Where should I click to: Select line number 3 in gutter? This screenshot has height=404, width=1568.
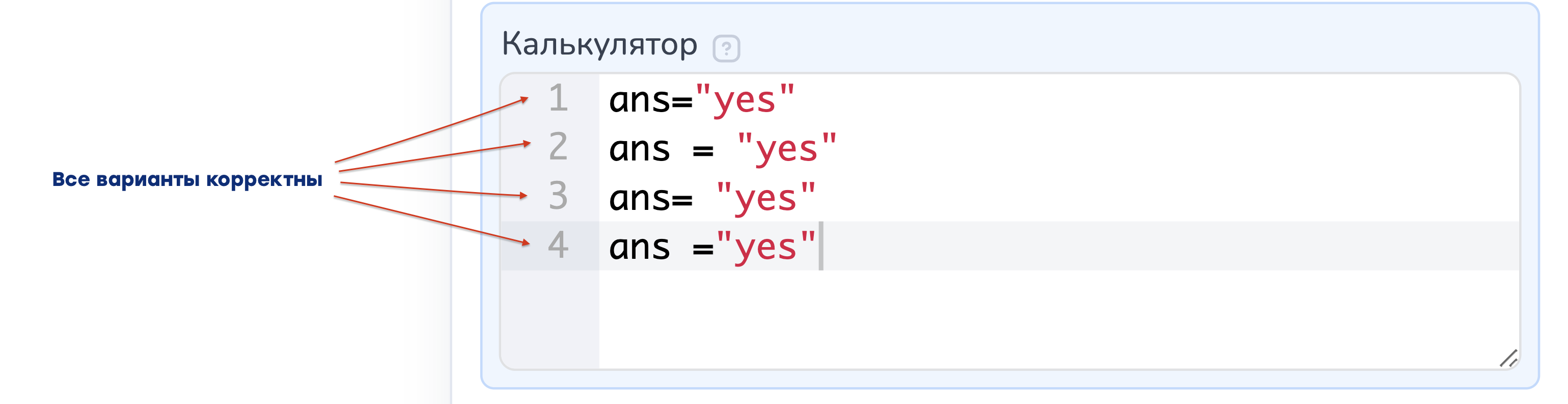558,196
